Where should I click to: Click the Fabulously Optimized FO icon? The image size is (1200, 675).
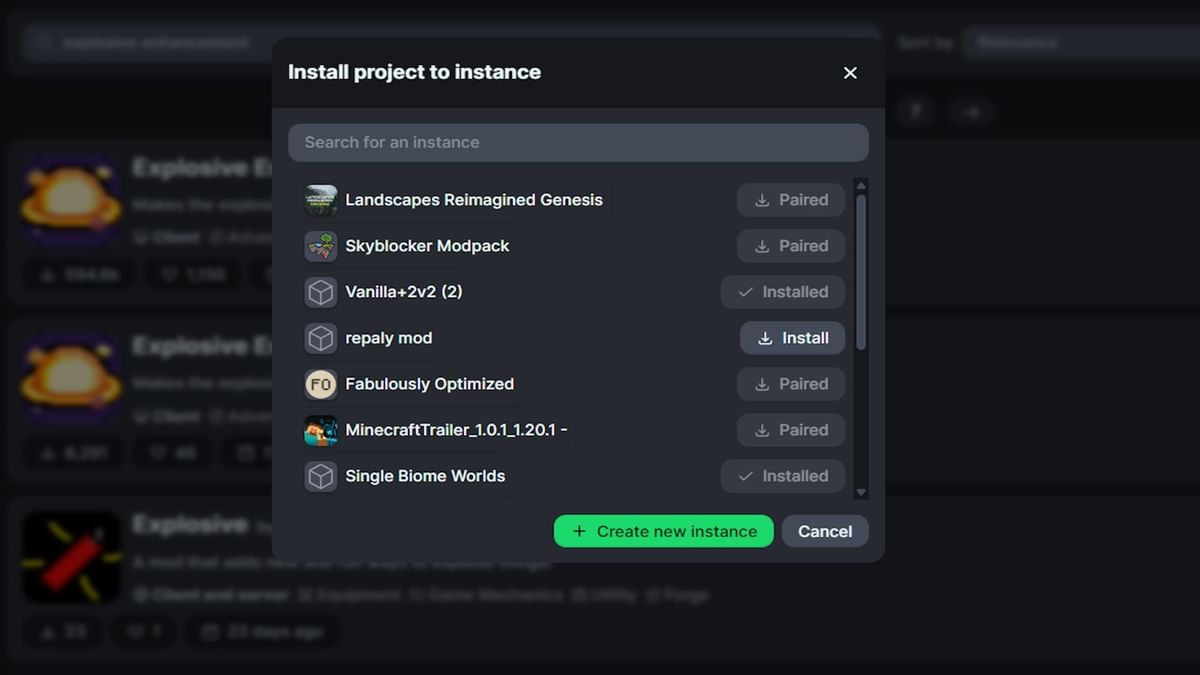click(x=320, y=383)
